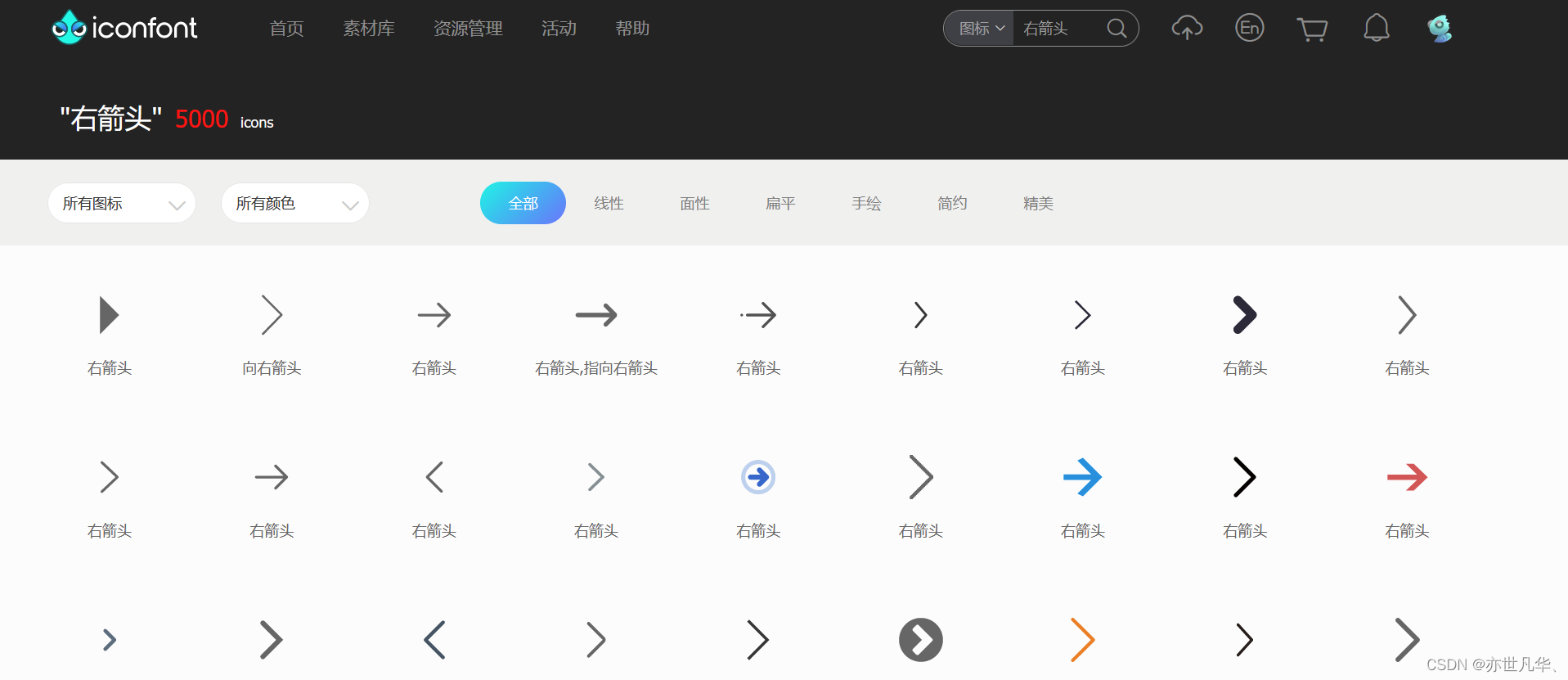Go to the 活动 page
The image size is (1568, 680).
coord(559,29)
